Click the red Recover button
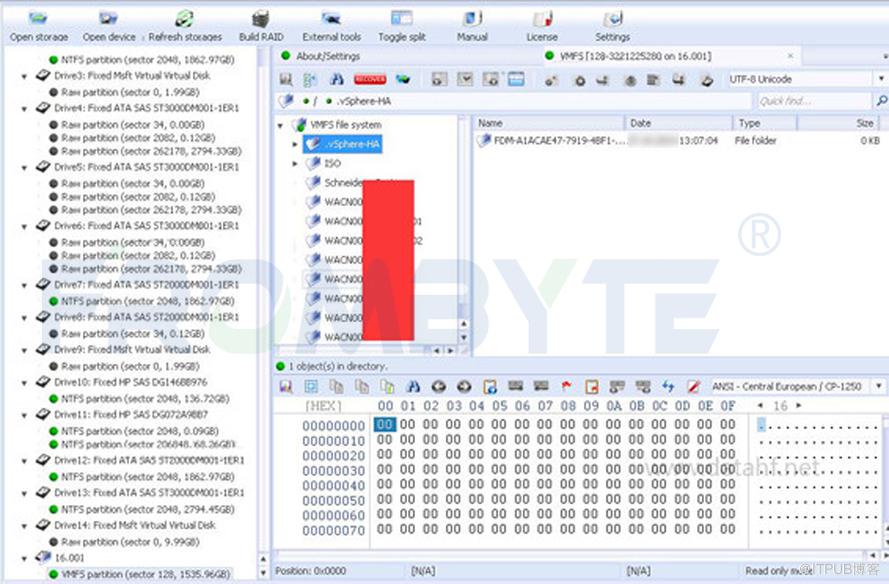The height and width of the screenshot is (584, 889). [370, 79]
